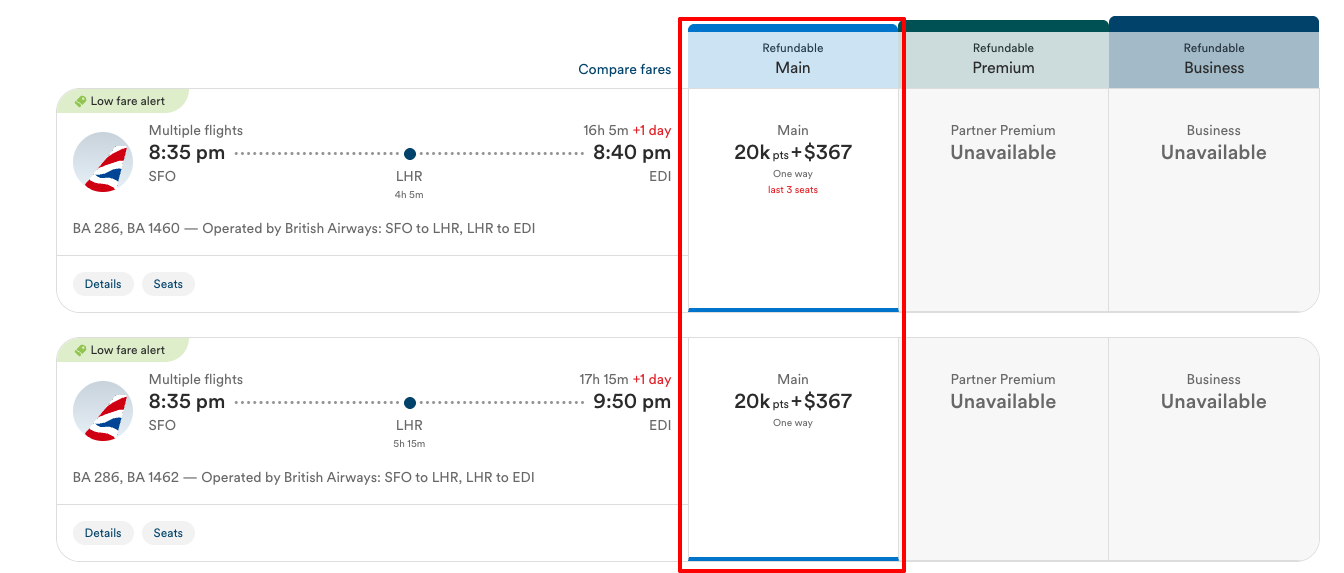Screen dimensions: 1344x573
Task: Select the Refundable Premium fare tab
Action: [x=1003, y=58]
